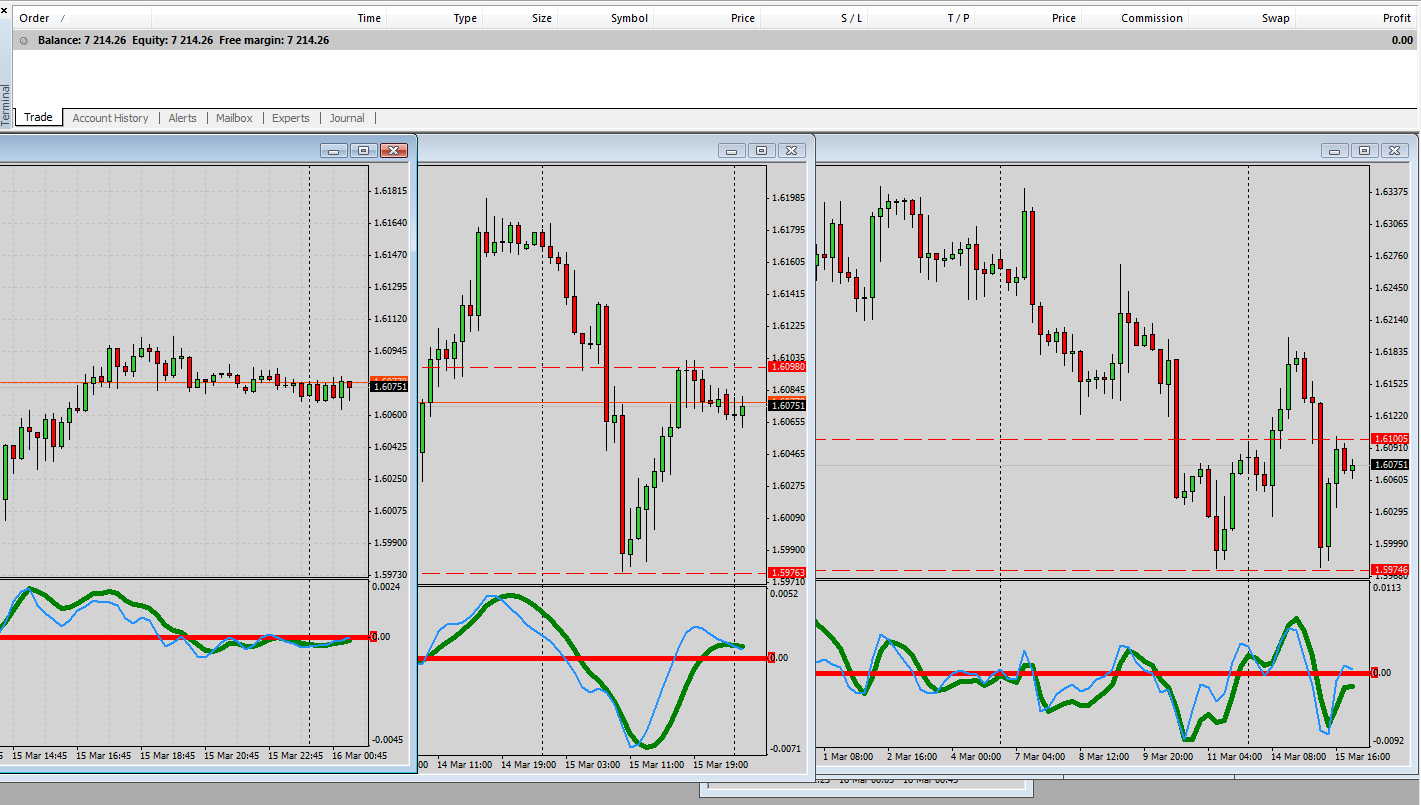Click the 1.59746 red price label in right chart
1421x805 pixels.
tap(1391, 569)
